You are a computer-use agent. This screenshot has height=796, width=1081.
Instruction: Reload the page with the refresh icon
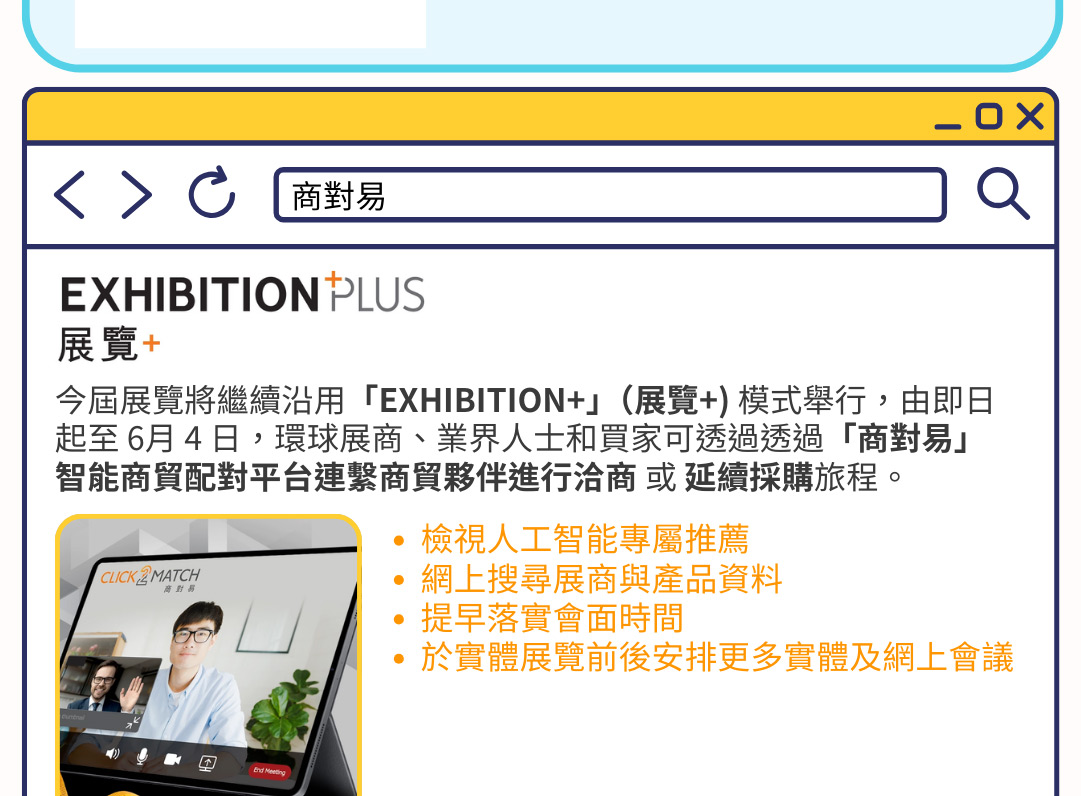212,192
